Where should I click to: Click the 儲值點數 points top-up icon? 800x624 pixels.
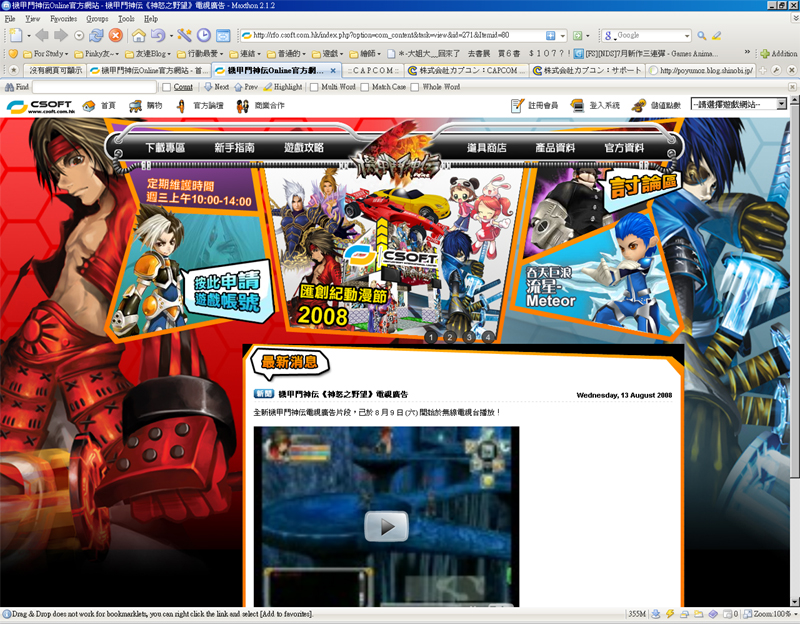coord(638,106)
